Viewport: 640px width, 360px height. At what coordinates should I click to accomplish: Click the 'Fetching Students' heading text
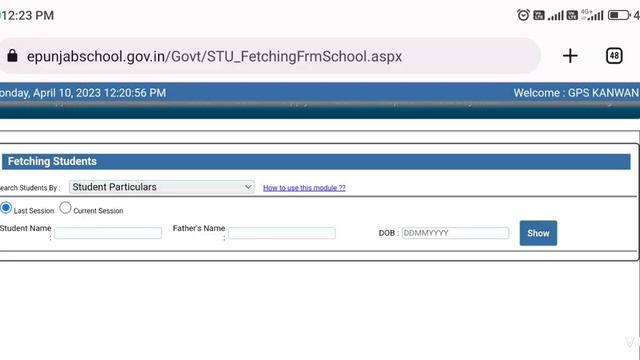click(x=52, y=161)
